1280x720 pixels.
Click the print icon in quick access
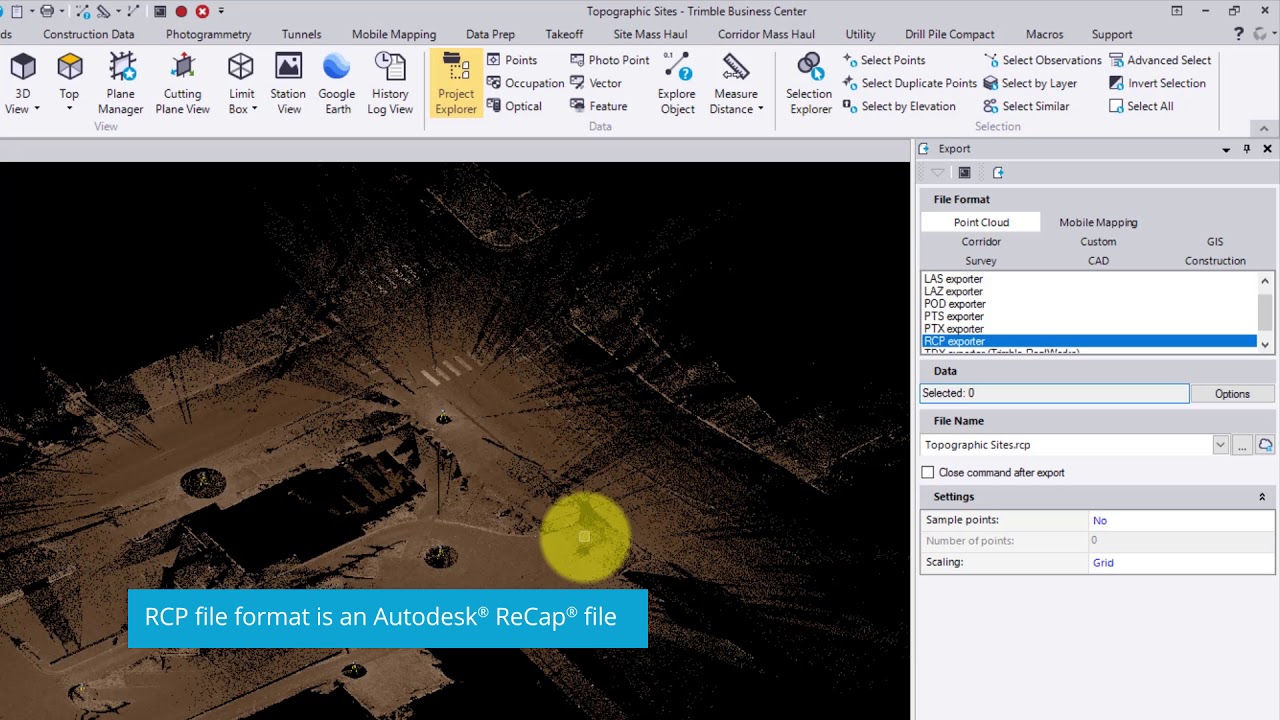click(47, 11)
